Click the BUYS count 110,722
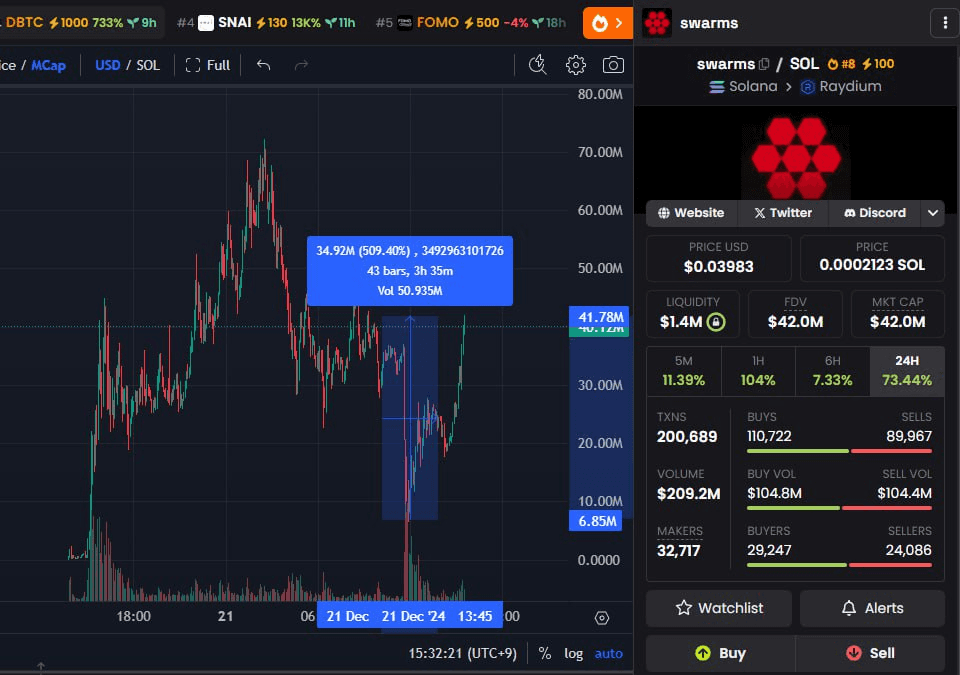Viewport: 960px width, 675px height. 769,437
